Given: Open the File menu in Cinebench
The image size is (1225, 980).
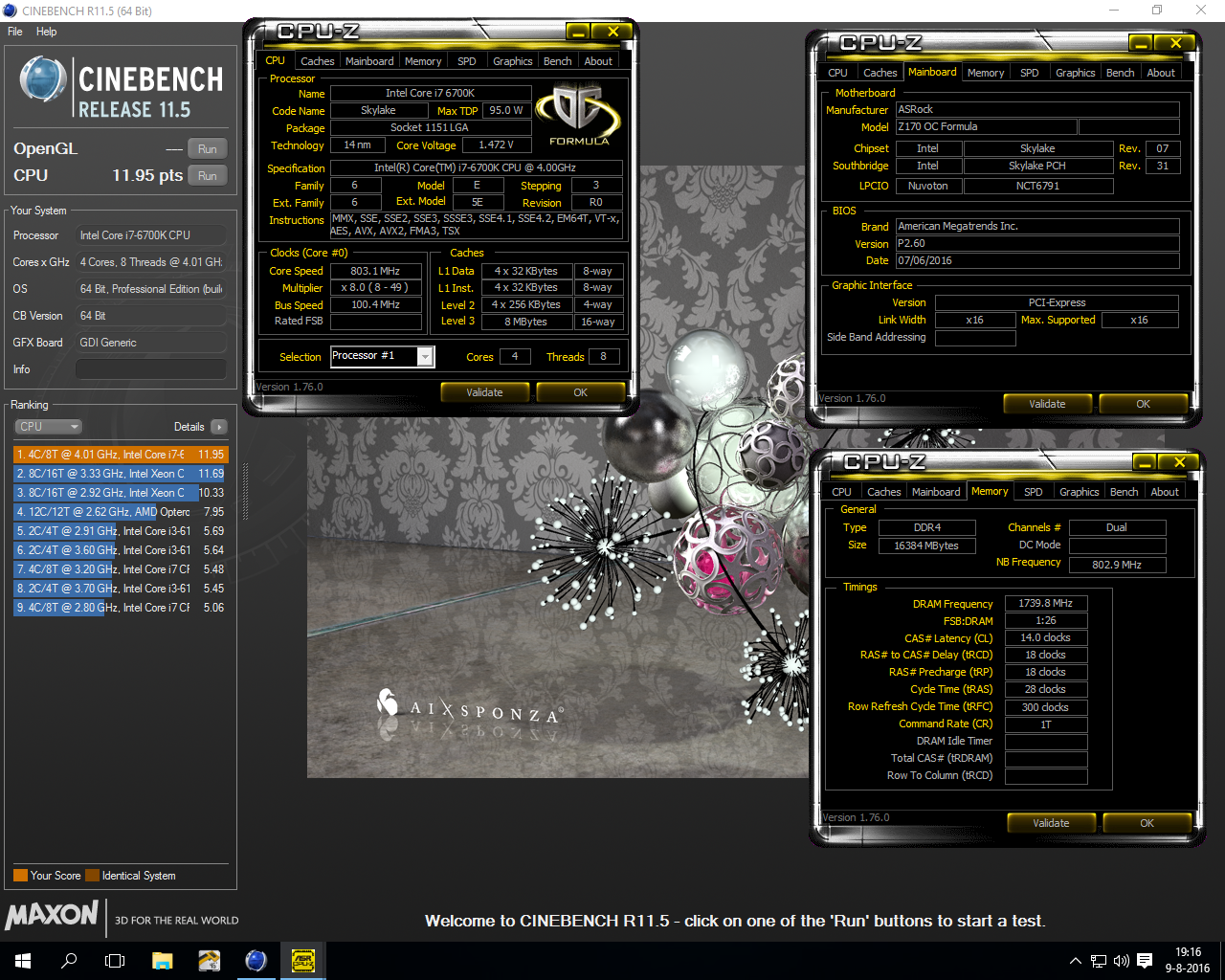Looking at the screenshot, I should click(x=15, y=32).
